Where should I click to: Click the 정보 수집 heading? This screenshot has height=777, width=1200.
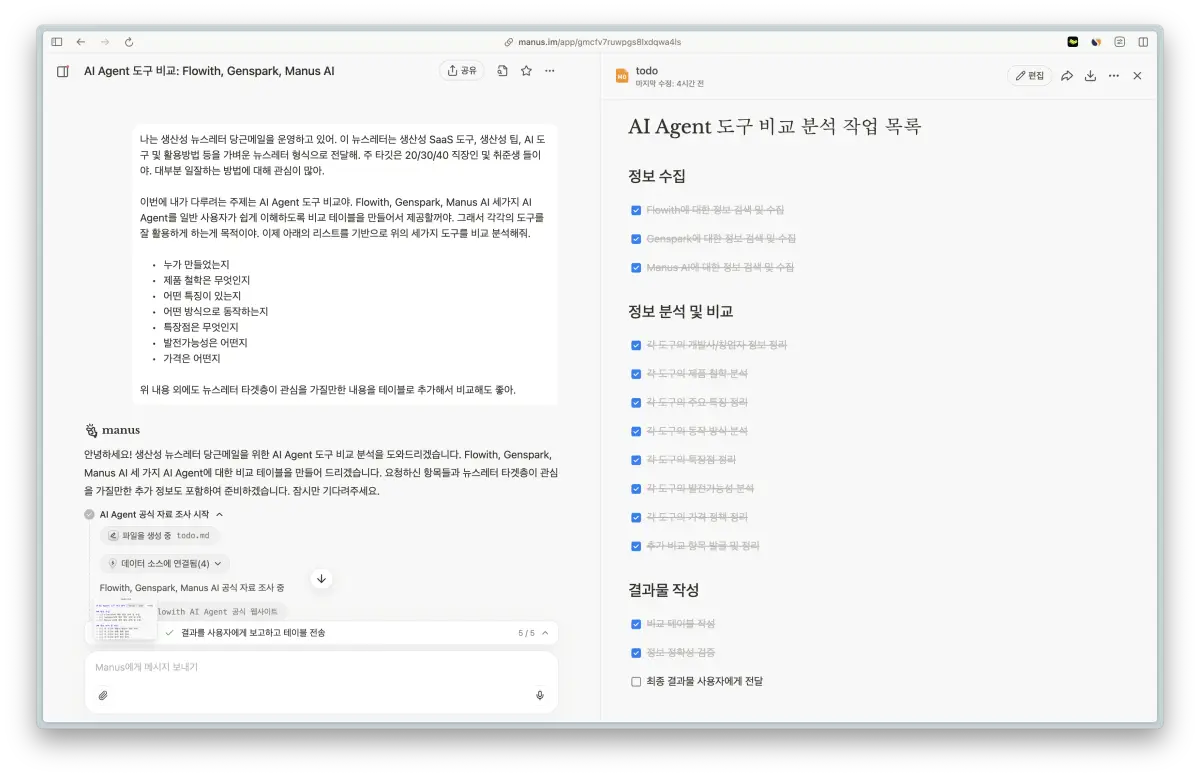pos(657,176)
